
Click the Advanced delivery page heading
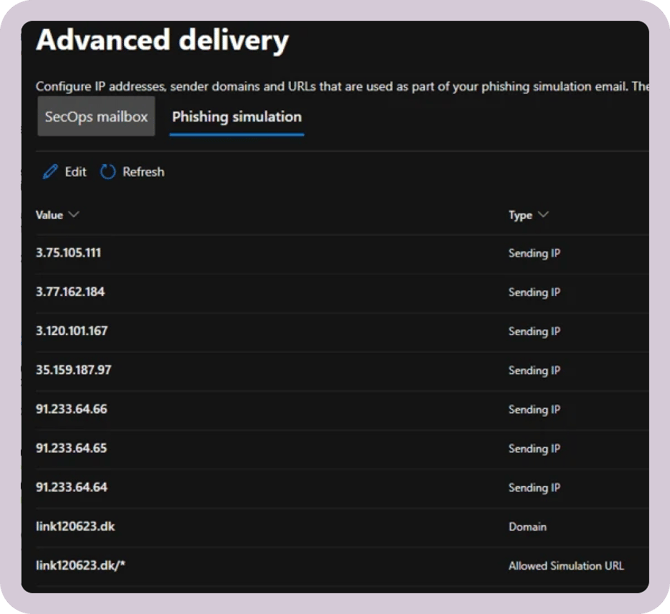pyautogui.click(x=162, y=41)
